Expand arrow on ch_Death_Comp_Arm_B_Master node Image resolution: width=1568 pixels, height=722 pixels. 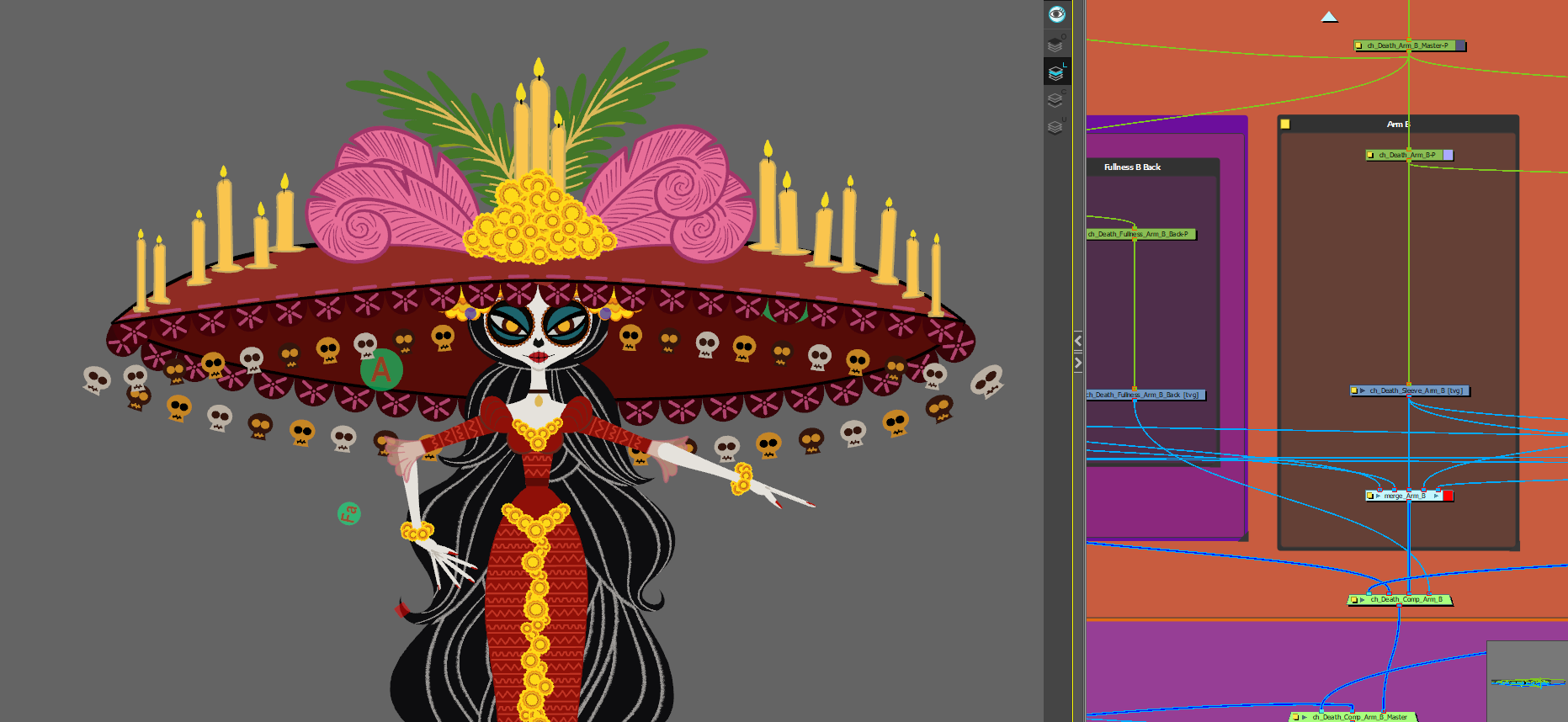[x=1305, y=718]
